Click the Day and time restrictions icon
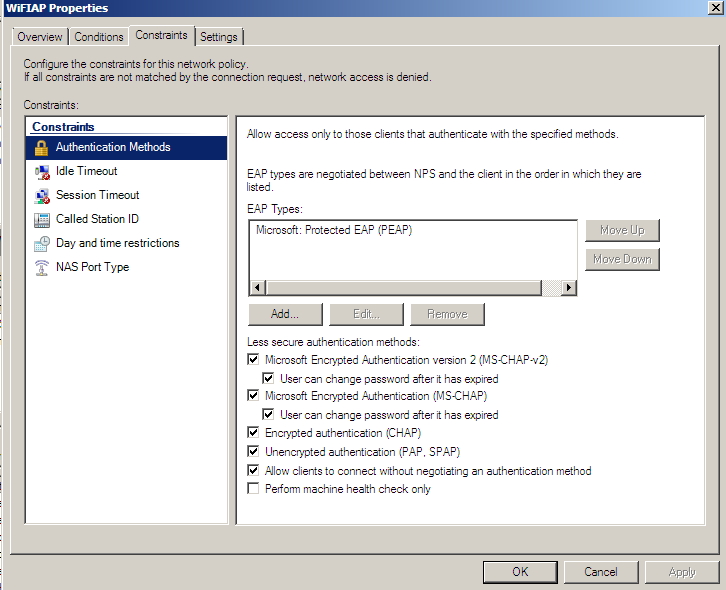This screenshot has width=726, height=590. tap(42, 243)
